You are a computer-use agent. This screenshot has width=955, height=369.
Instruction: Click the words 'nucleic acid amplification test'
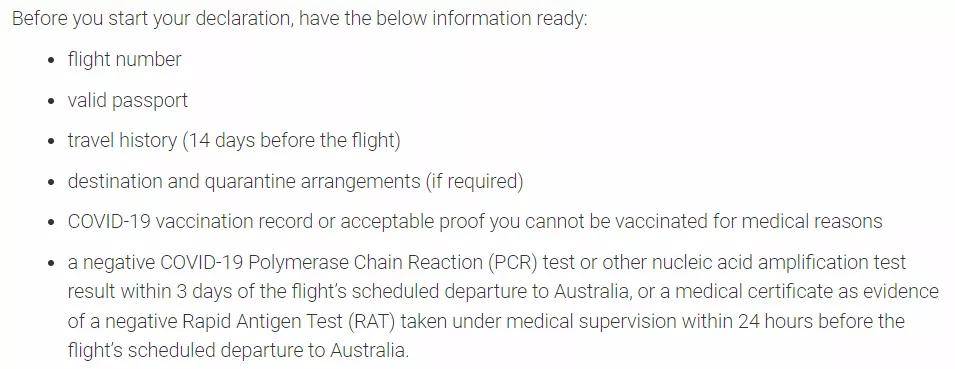(x=780, y=262)
